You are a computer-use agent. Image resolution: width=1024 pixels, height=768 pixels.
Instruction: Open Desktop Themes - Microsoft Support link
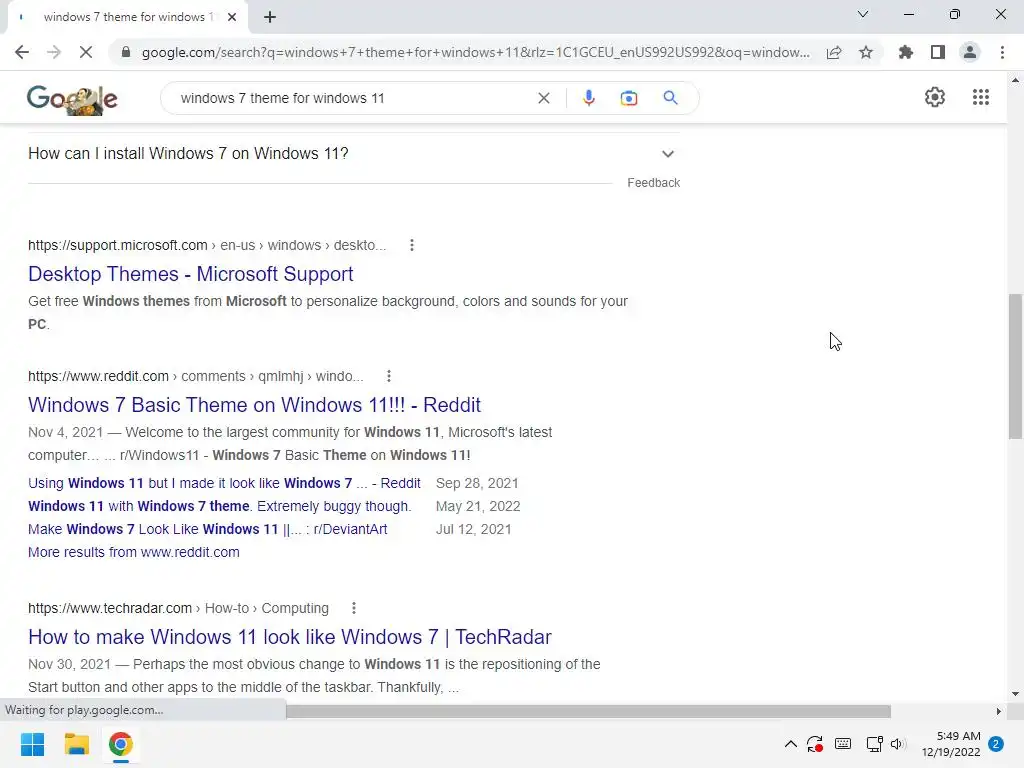(x=191, y=274)
